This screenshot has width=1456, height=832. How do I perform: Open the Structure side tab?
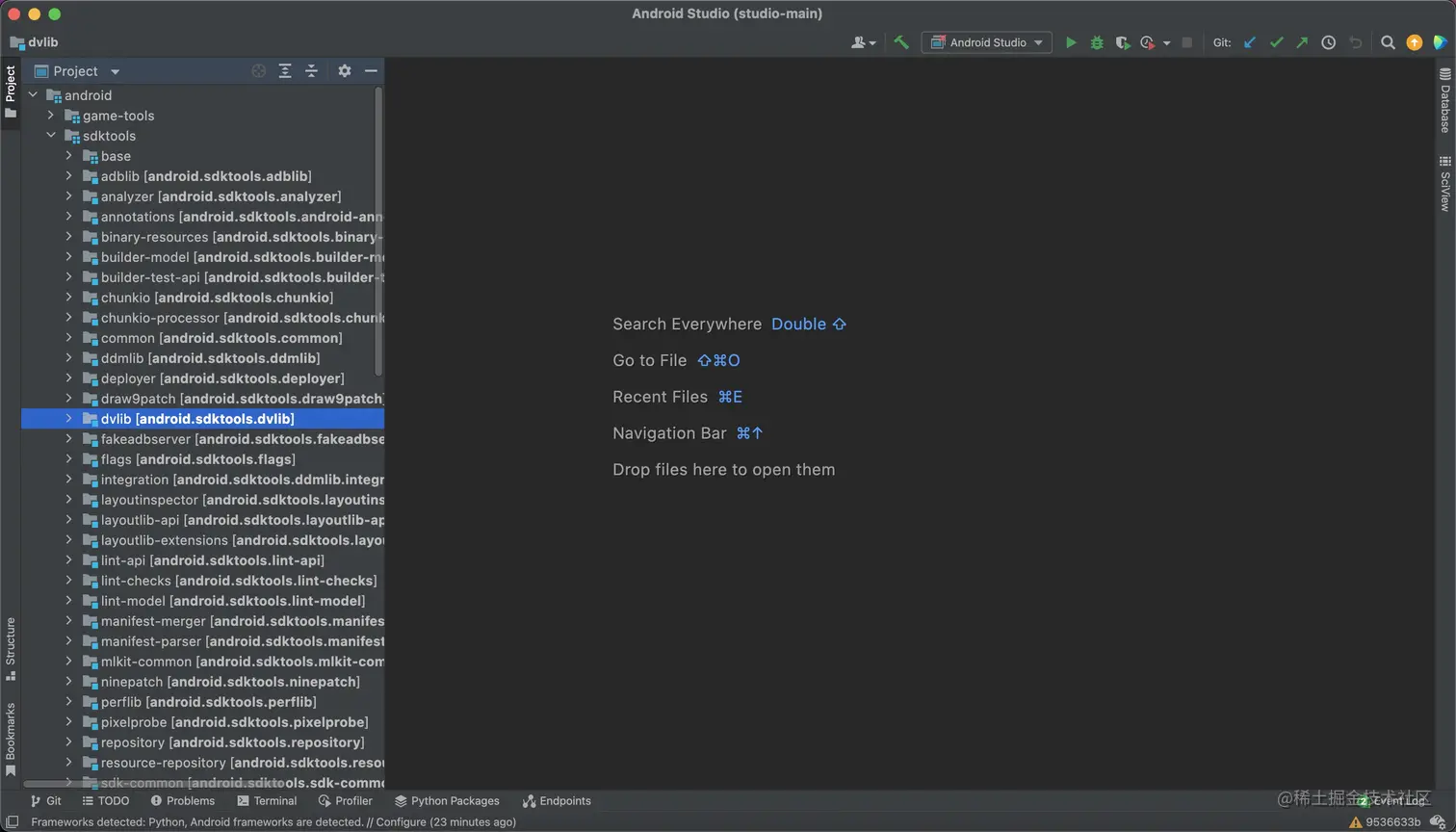tap(11, 648)
